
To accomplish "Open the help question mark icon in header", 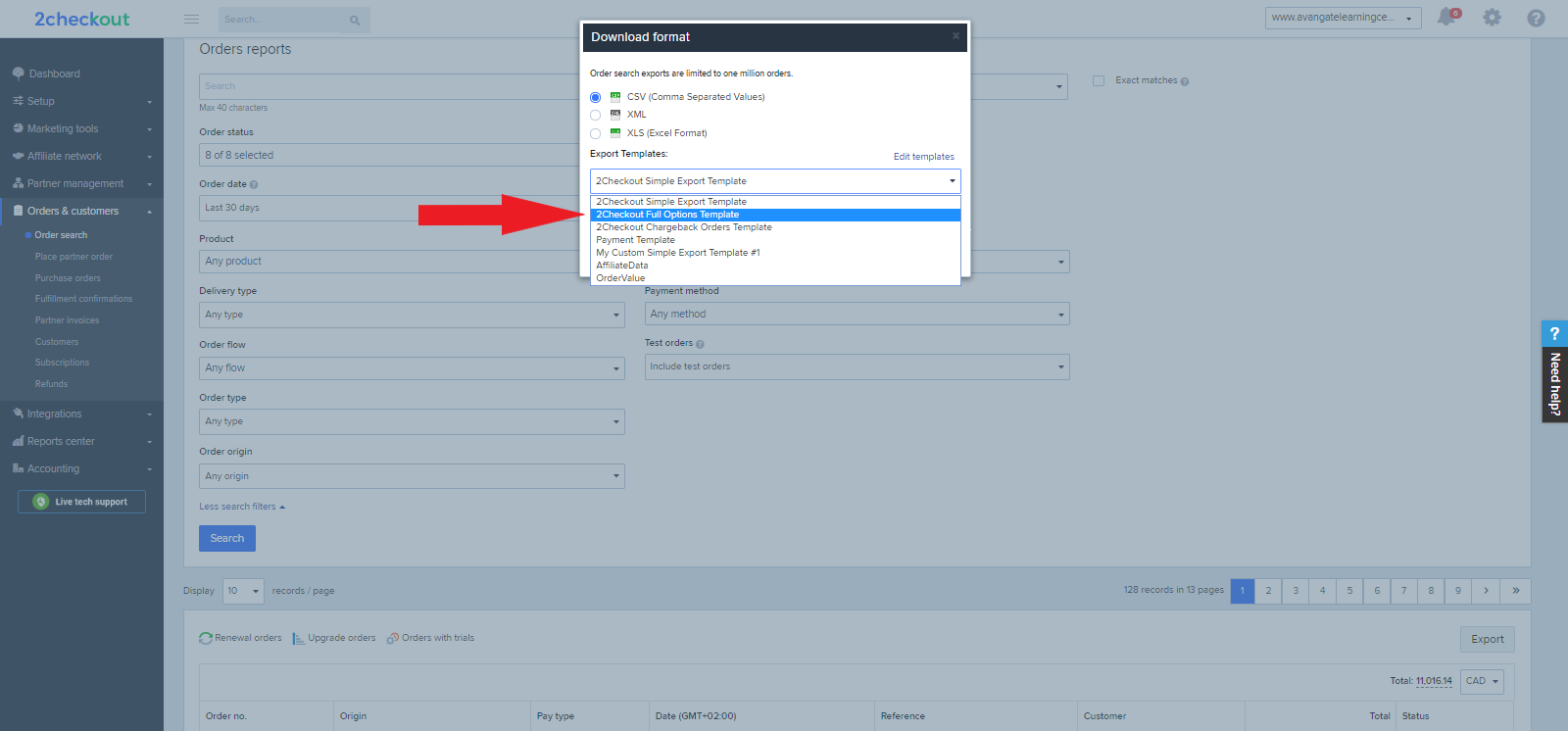I will click(1536, 18).
